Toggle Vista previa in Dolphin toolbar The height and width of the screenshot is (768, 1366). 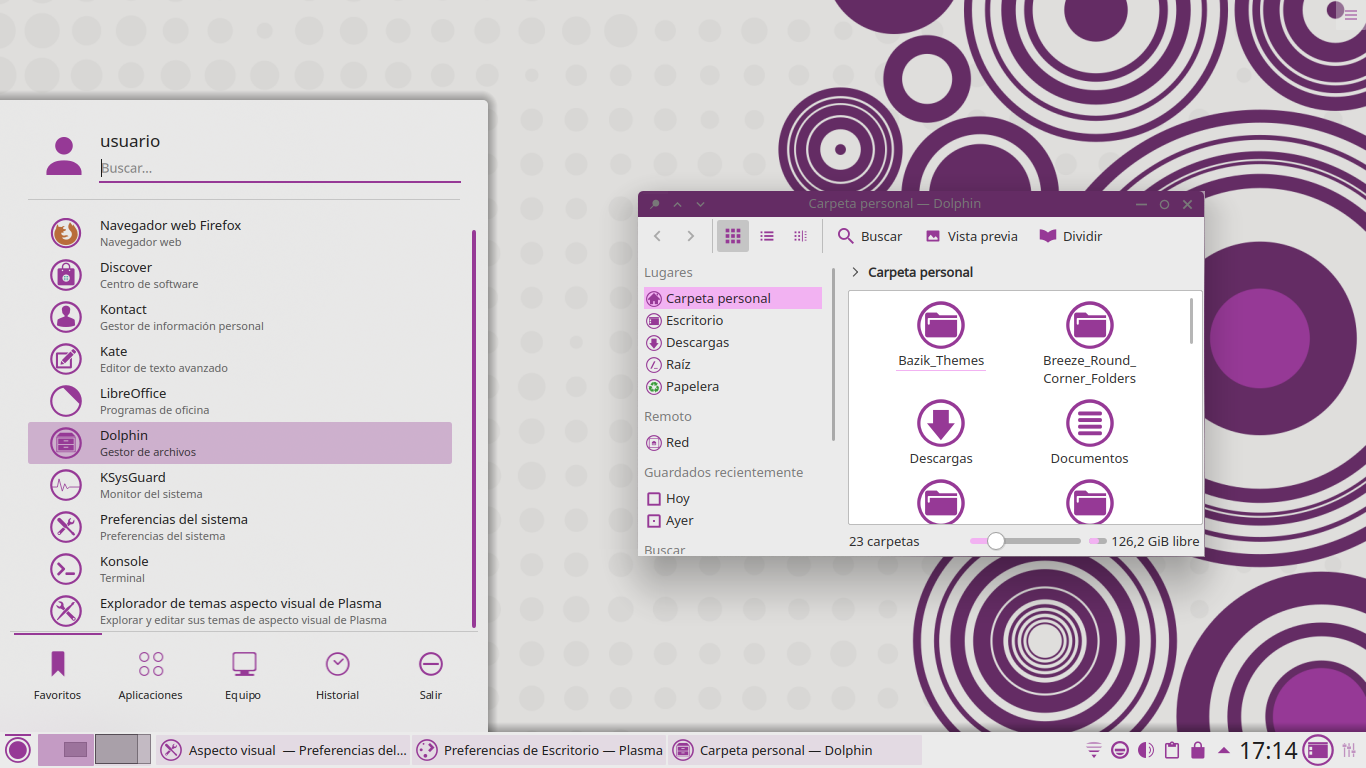click(x=972, y=236)
